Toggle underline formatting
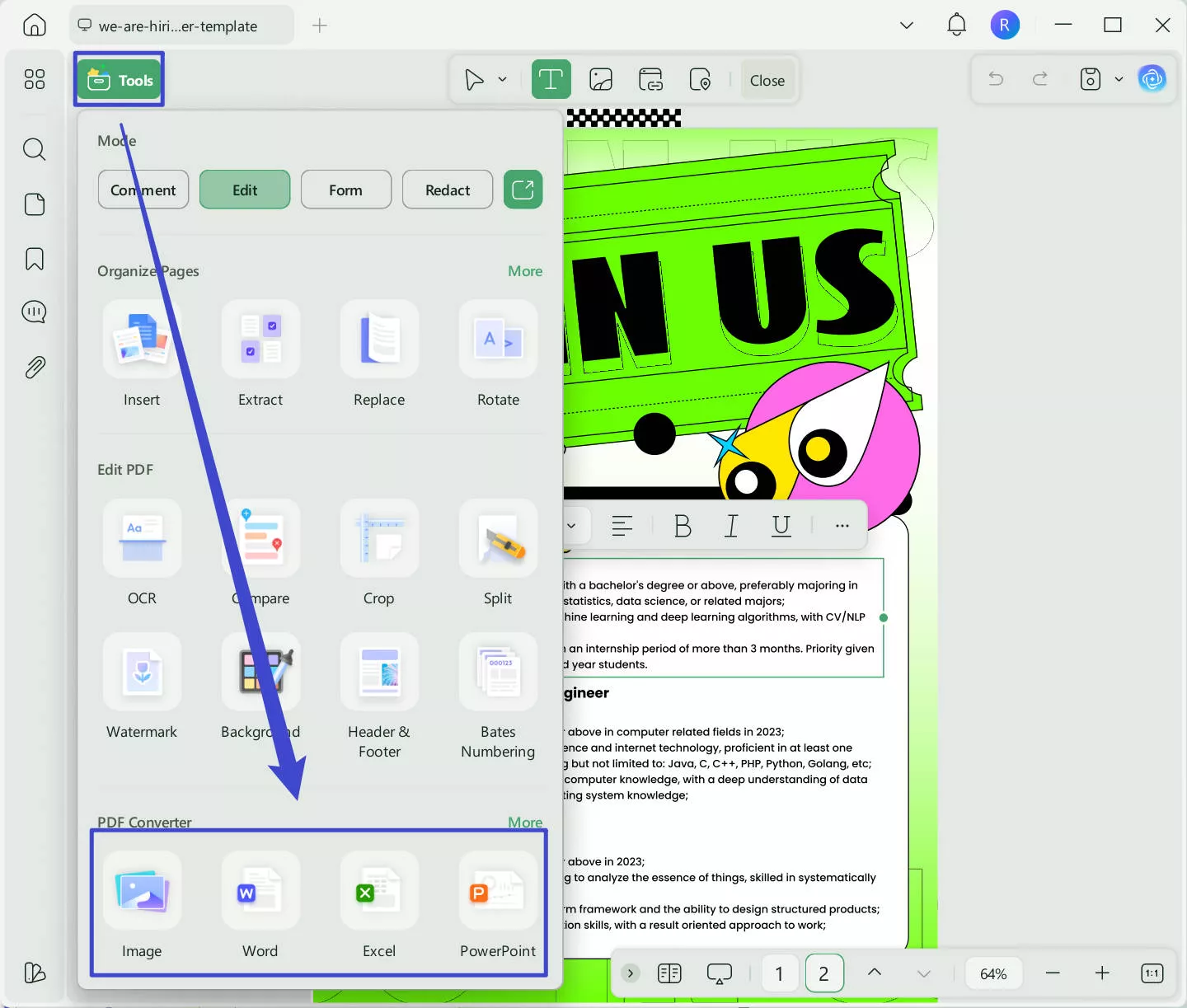The height and width of the screenshot is (1008, 1187). point(781,526)
